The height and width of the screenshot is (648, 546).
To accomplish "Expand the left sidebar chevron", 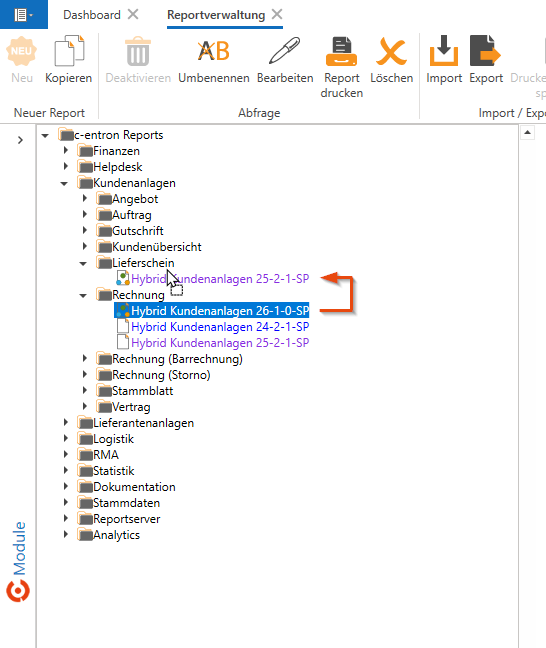I will pyautogui.click(x=20, y=140).
